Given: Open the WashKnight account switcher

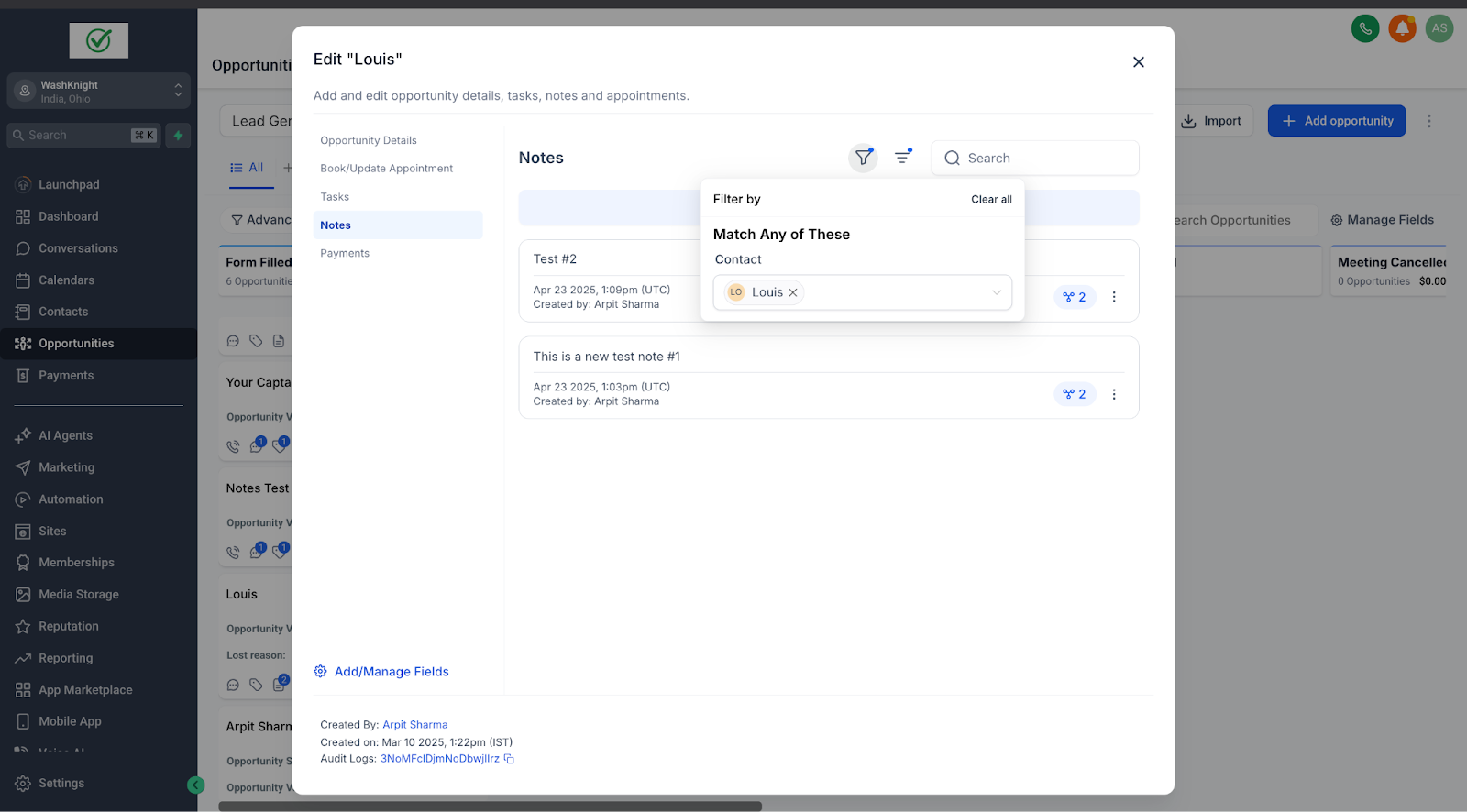Looking at the screenshot, I should (x=99, y=91).
